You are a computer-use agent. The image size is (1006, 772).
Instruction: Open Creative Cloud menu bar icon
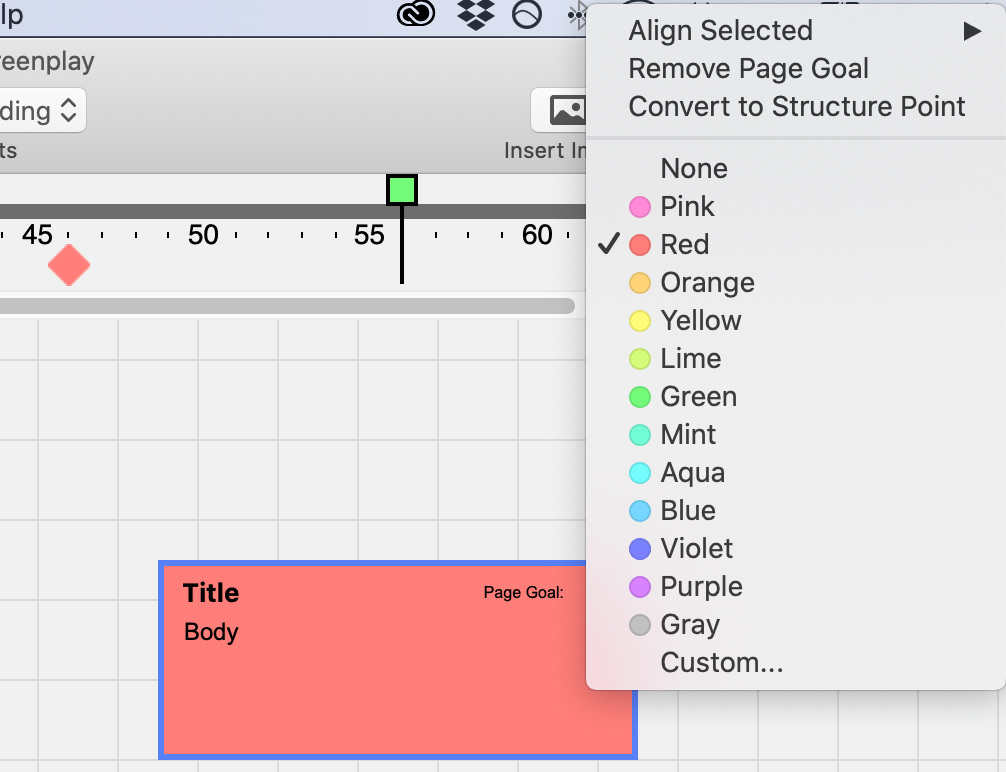pos(415,14)
